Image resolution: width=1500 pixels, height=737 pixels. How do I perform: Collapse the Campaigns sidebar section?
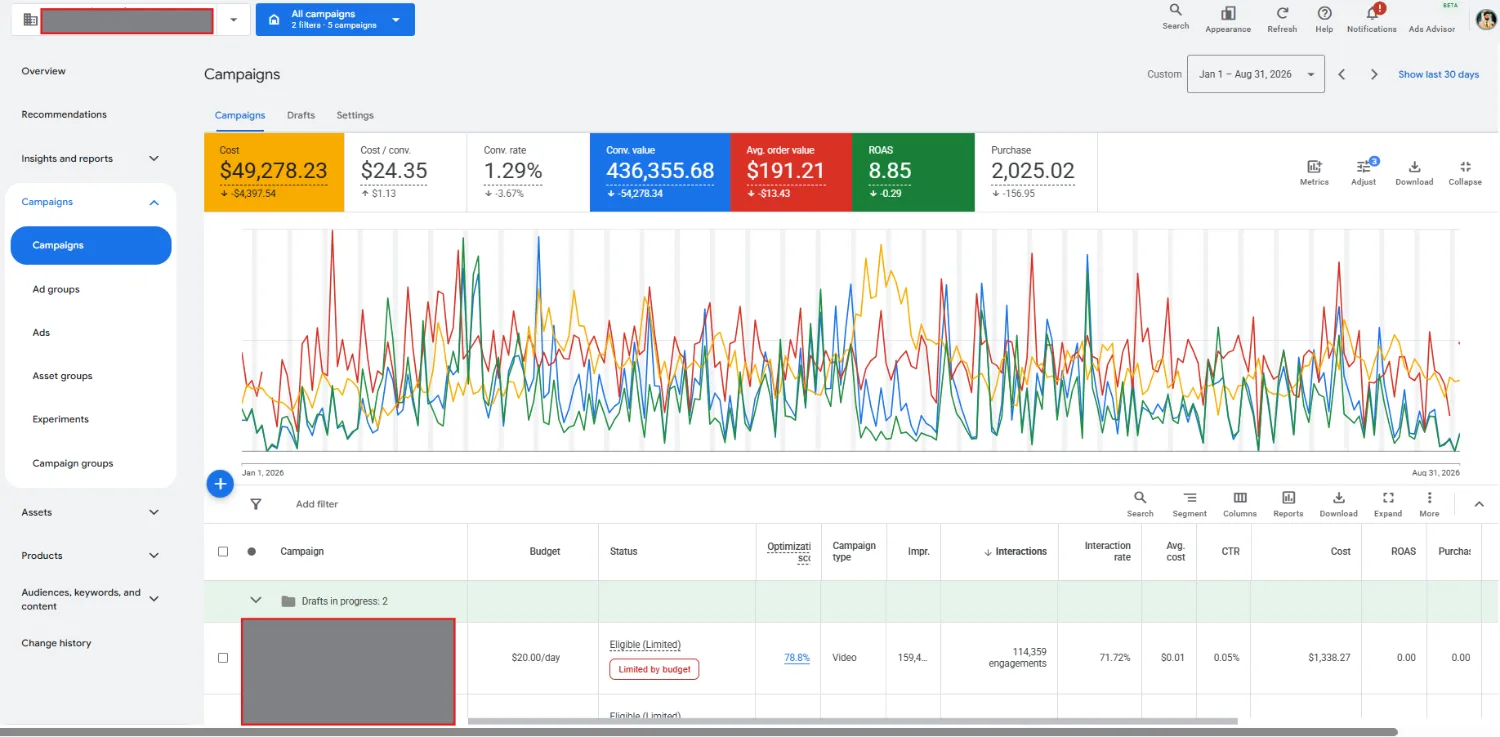(154, 202)
